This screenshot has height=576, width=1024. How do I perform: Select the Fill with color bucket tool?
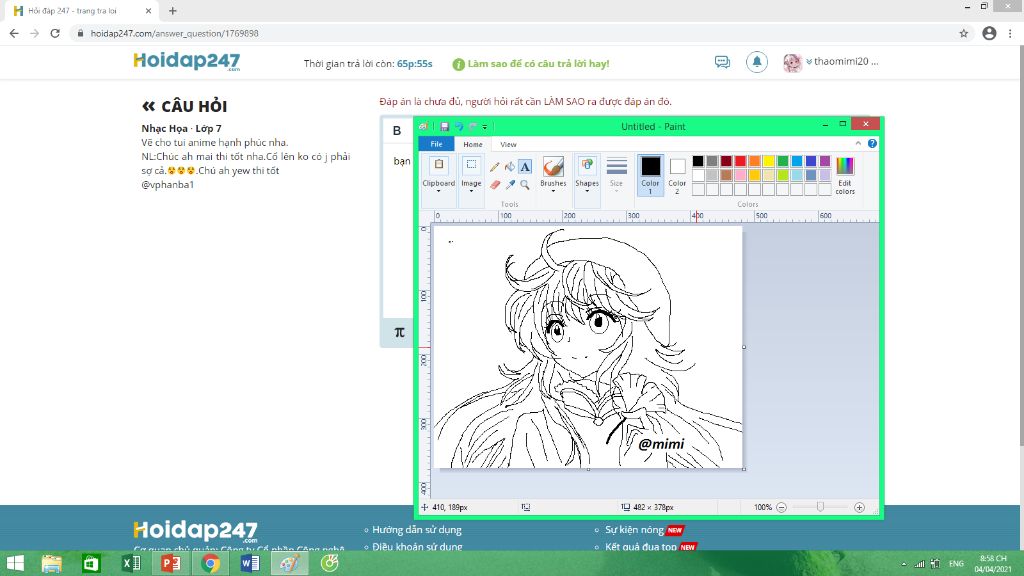pos(509,167)
